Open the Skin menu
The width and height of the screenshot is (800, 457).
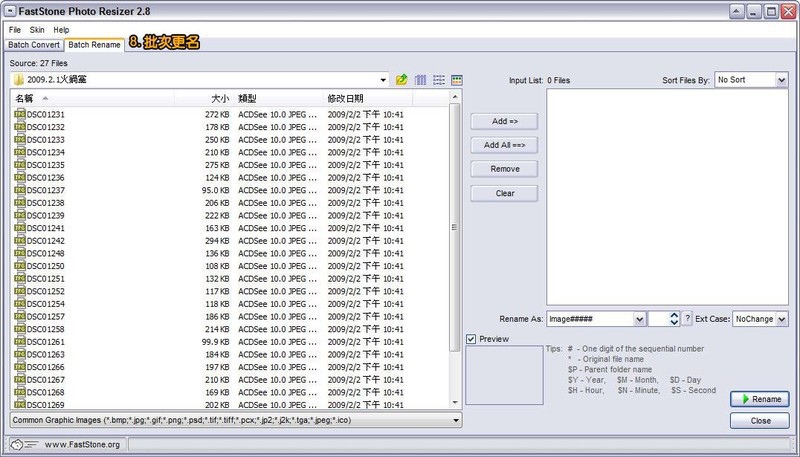[37, 30]
